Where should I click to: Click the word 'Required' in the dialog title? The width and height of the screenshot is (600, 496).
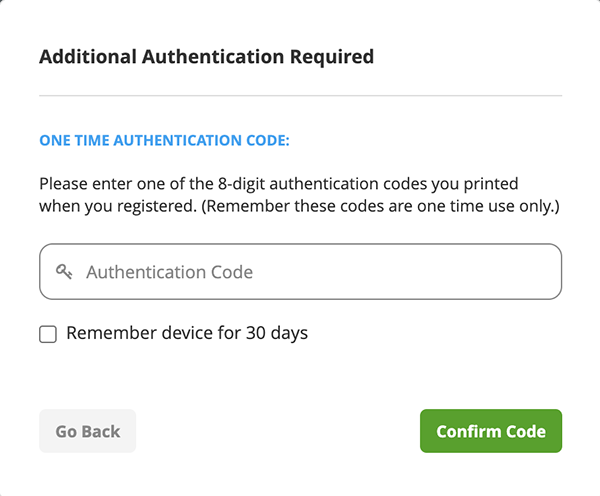click(329, 57)
